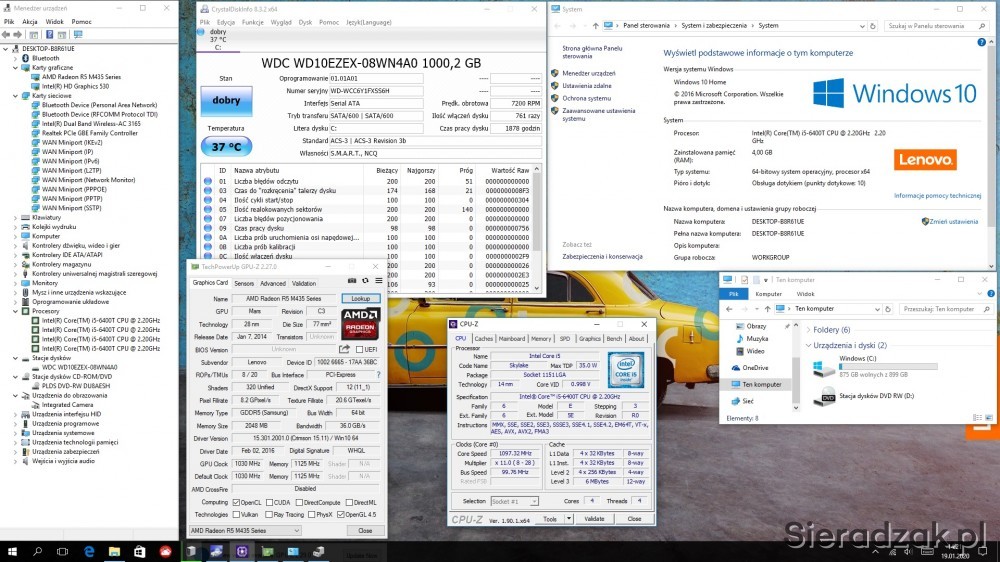Screen dimensions: 1000x562
Task: Toggle PhysX checkbox in GPU-Z
Action: 311,515
